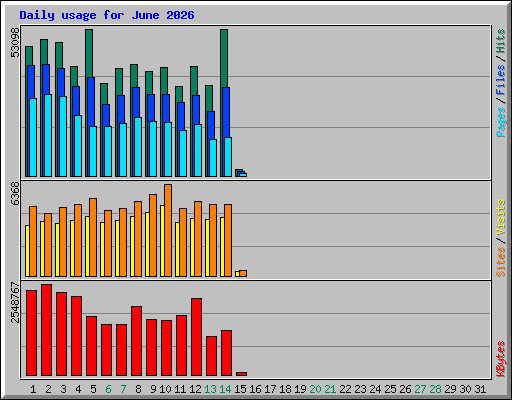The image size is (512, 400).
Task: Click day 16 on the date axis
Action: (x=255, y=389)
